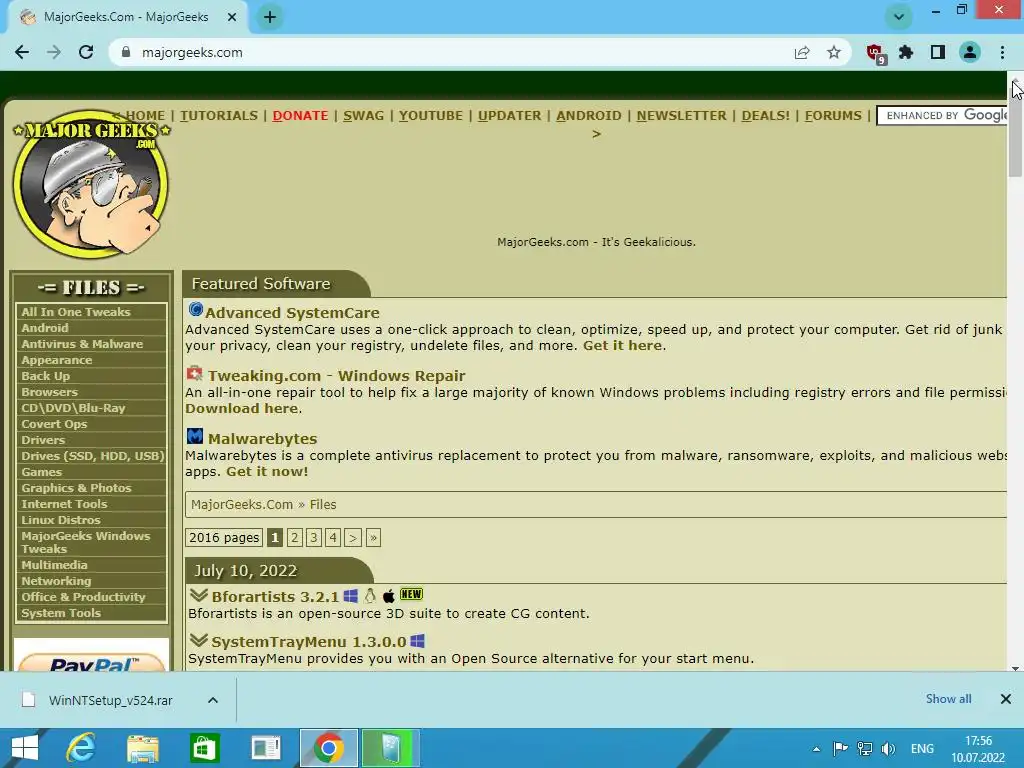The height and width of the screenshot is (768, 1024).
Task: Open File Explorer from taskbar
Action: (x=143, y=748)
